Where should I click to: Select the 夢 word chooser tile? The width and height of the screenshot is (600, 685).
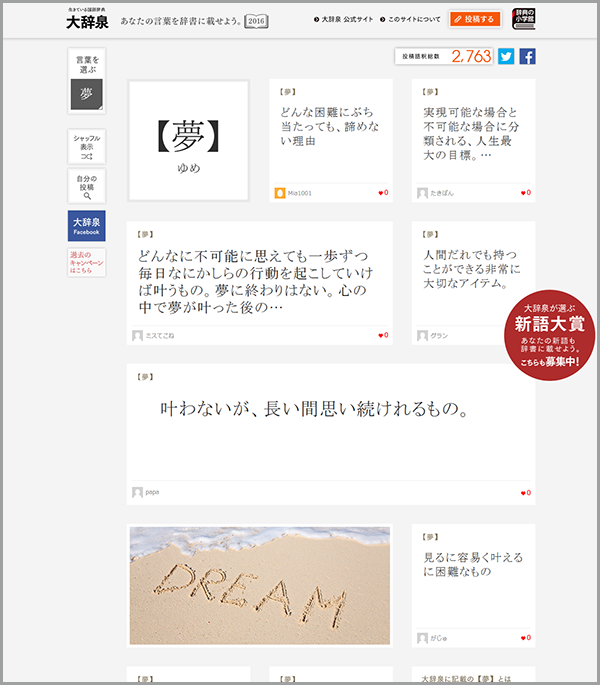87,94
